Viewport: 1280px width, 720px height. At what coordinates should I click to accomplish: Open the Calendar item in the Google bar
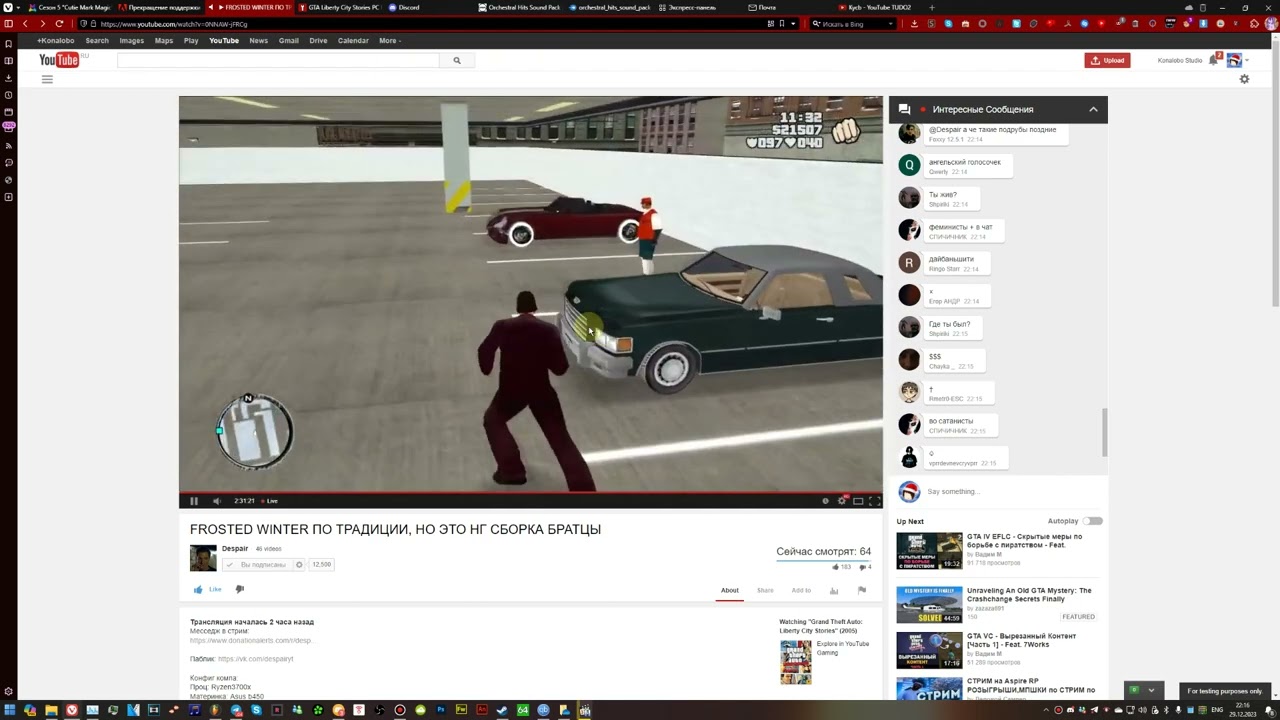(x=353, y=41)
